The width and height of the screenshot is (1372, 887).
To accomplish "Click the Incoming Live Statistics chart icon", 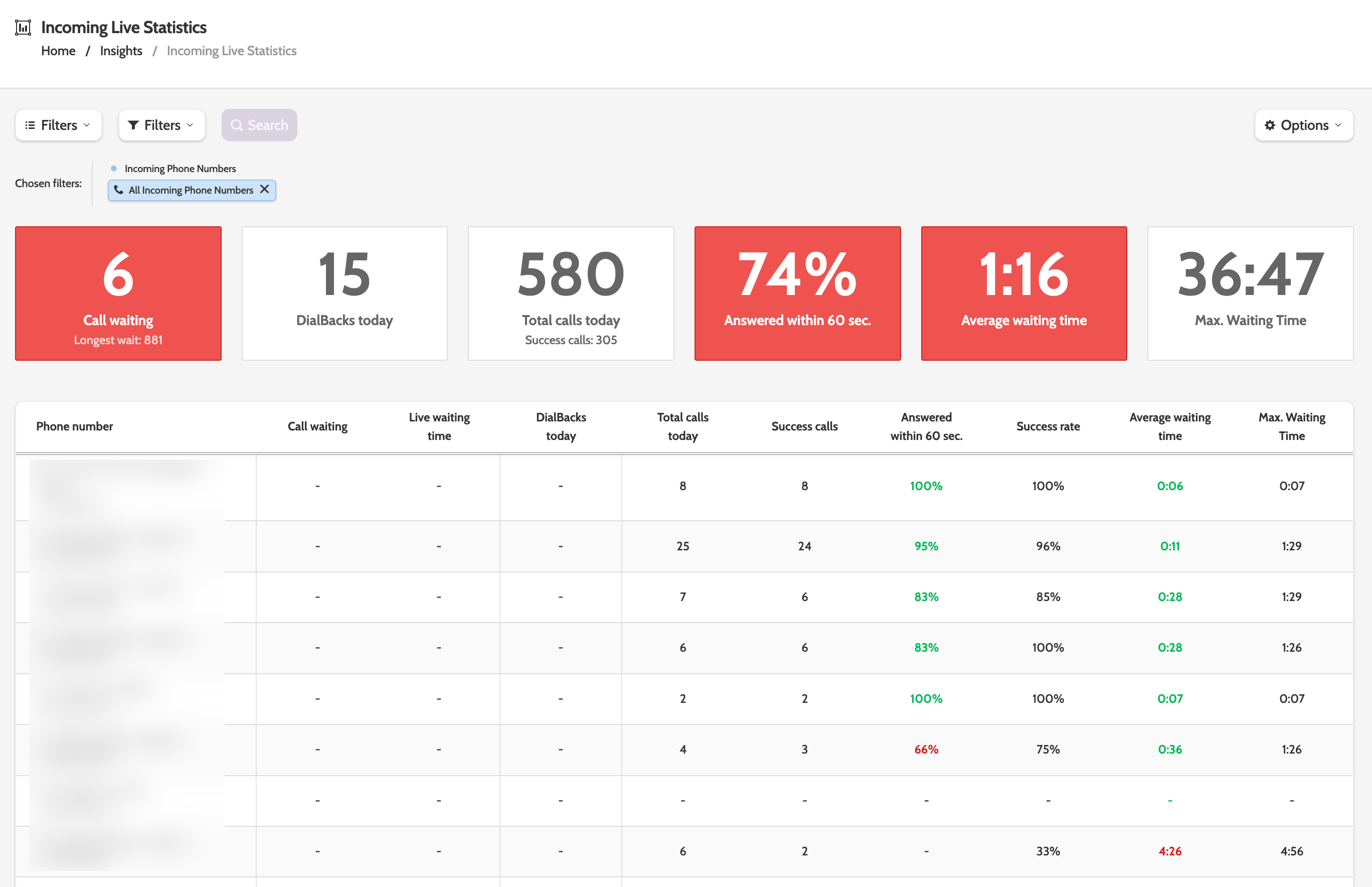I will [x=23, y=27].
